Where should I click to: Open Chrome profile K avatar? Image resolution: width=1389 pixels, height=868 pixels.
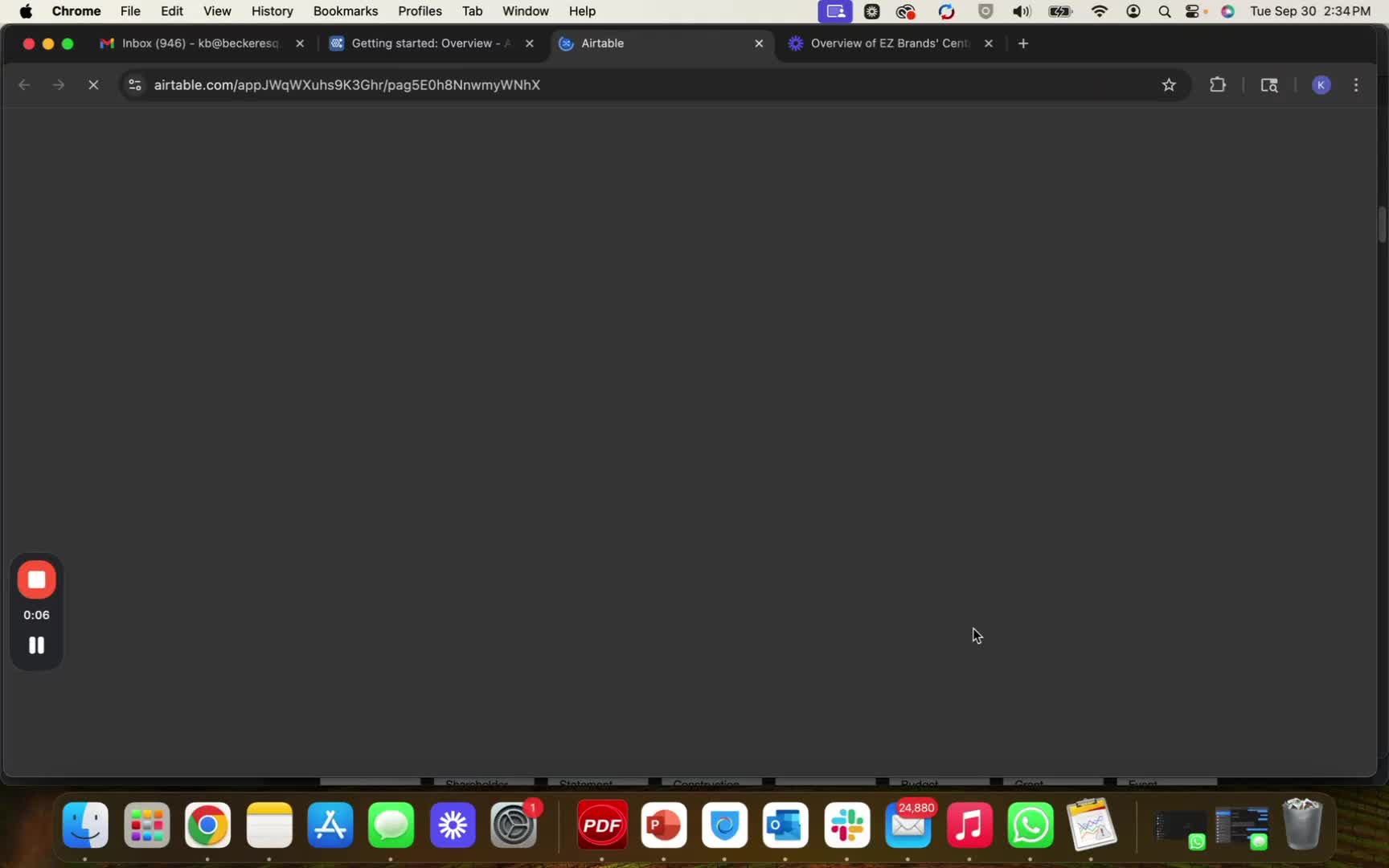(x=1321, y=85)
